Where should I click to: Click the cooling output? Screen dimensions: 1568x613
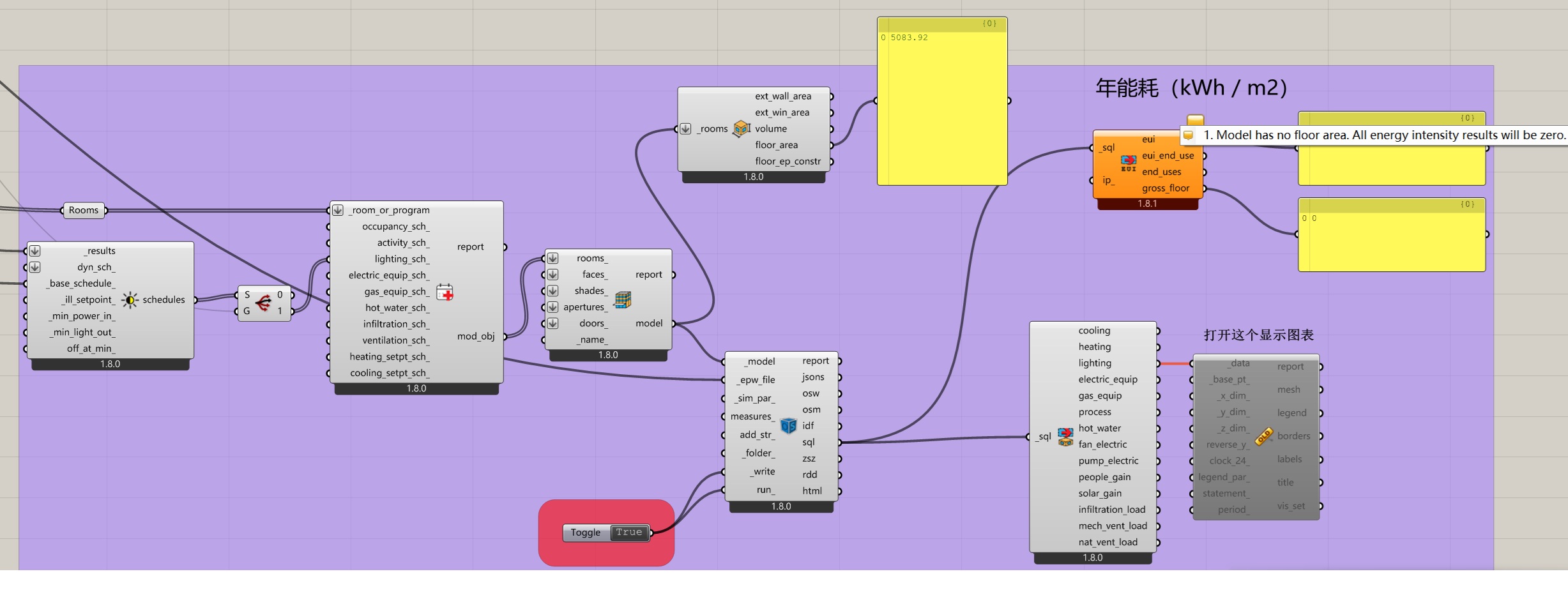click(1094, 331)
